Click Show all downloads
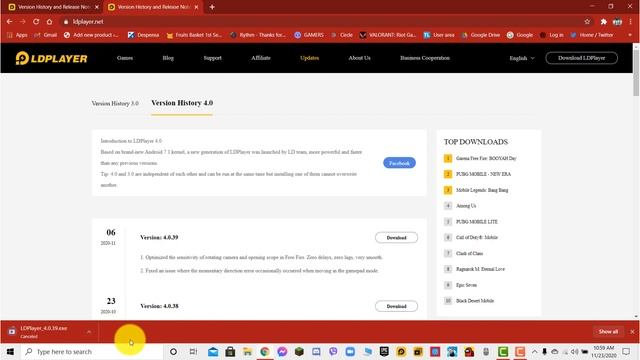The image size is (640, 360). [x=608, y=332]
